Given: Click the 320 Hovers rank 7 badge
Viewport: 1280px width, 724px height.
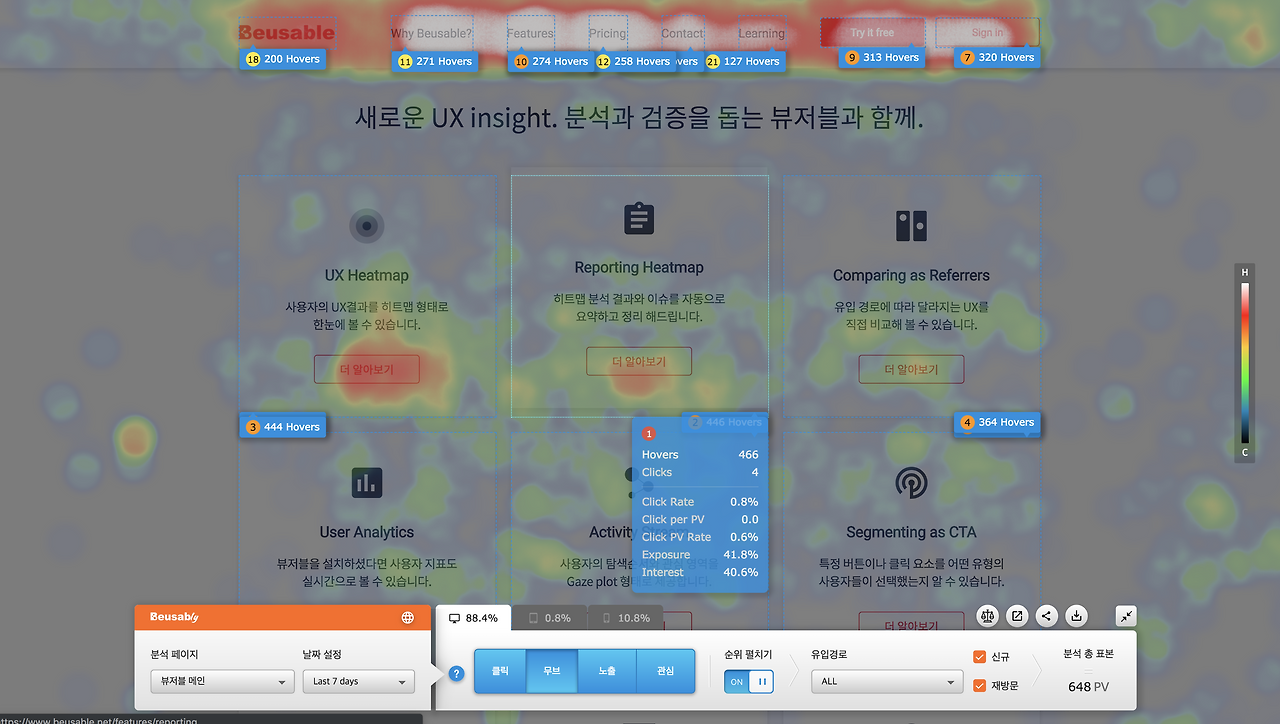Looking at the screenshot, I should click(x=998, y=57).
